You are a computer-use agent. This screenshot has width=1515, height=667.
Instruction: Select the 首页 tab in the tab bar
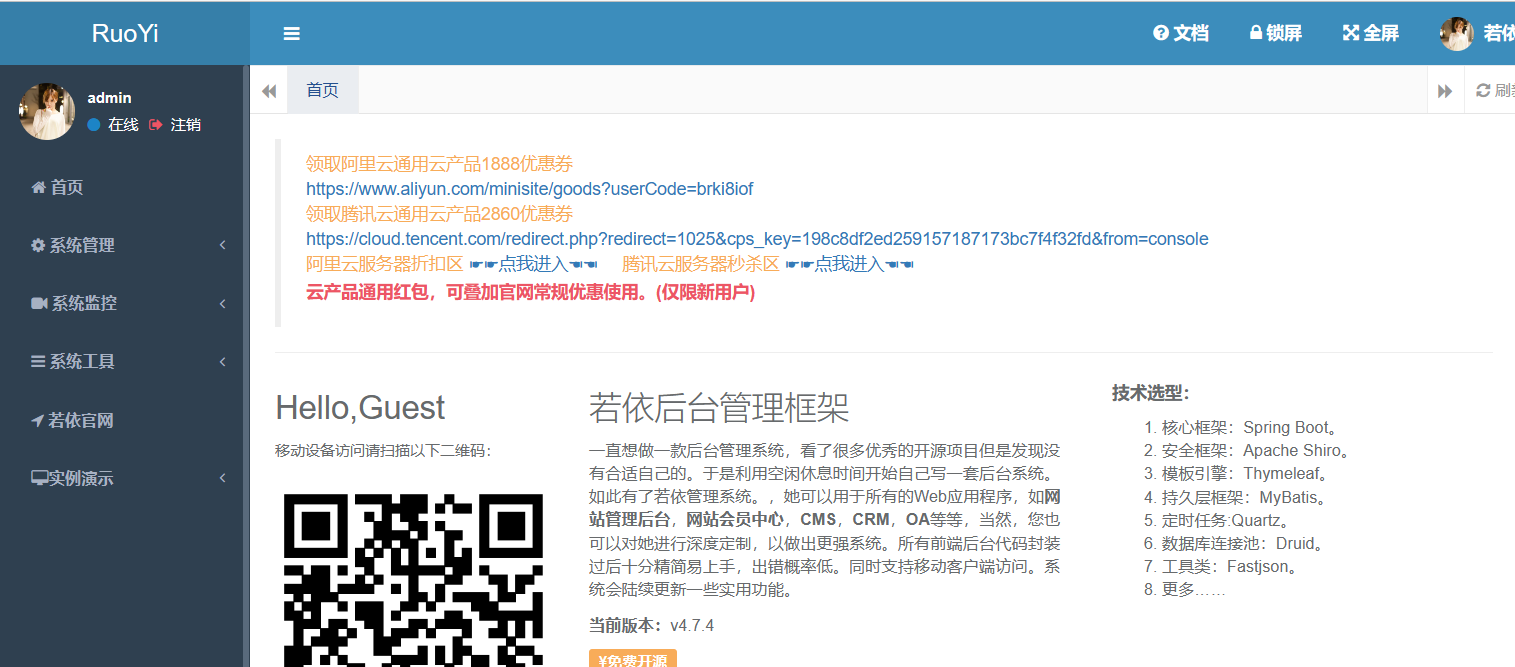[x=323, y=90]
